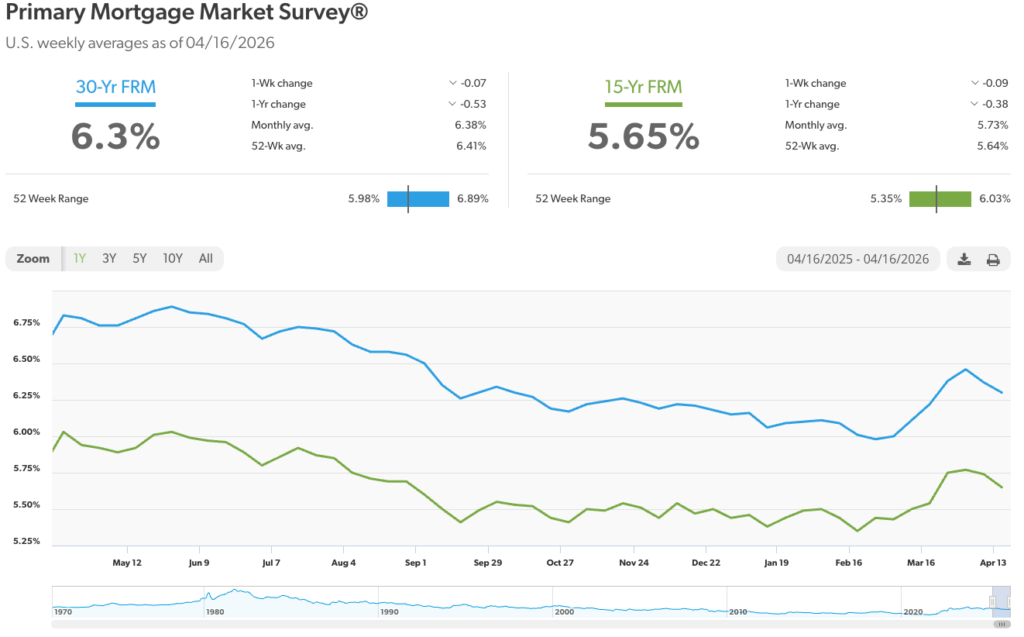Choose the 10Y zoom range

point(172,258)
